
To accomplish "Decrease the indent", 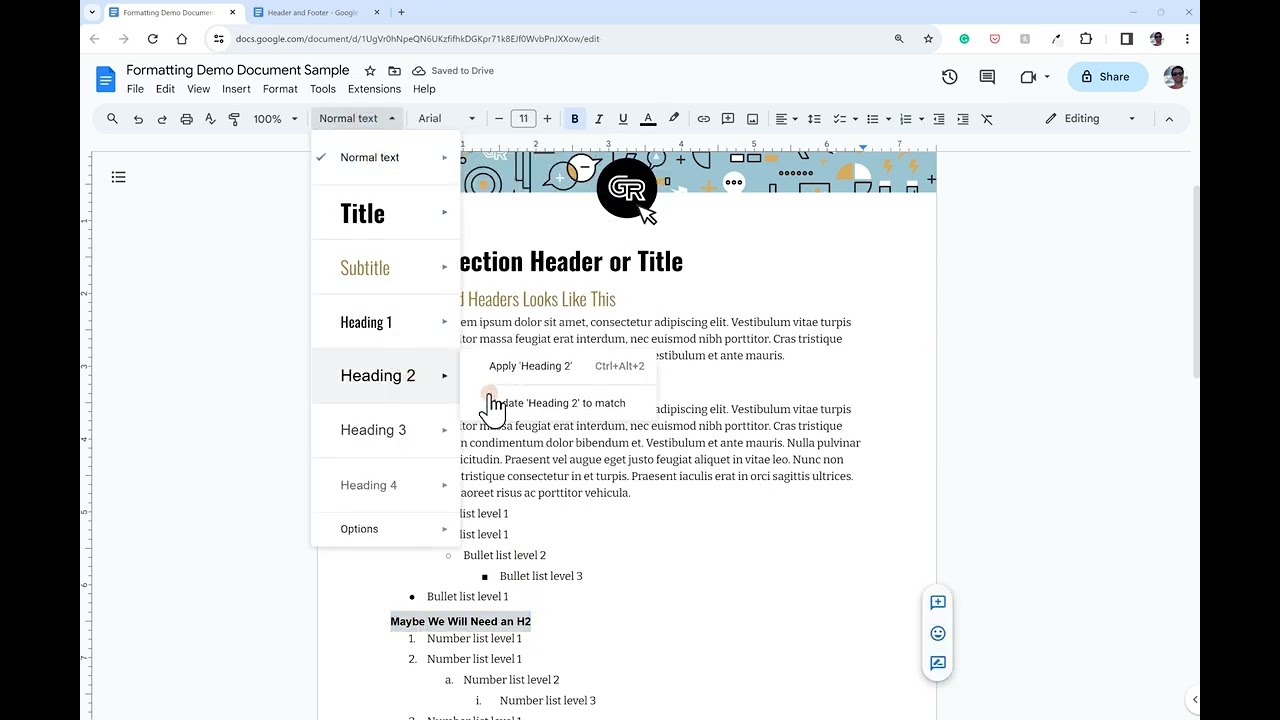I will click(939, 119).
